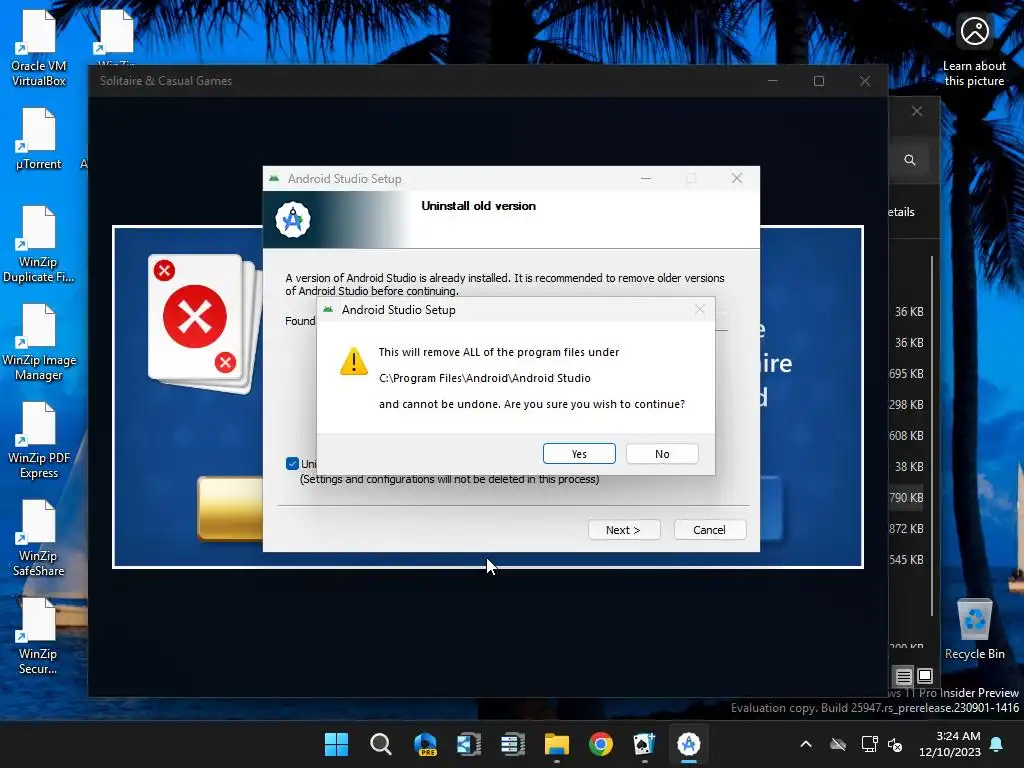
Task: Maximize the Solitaire & Casual Games window
Action: pyautogui.click(x=819, y=81)
